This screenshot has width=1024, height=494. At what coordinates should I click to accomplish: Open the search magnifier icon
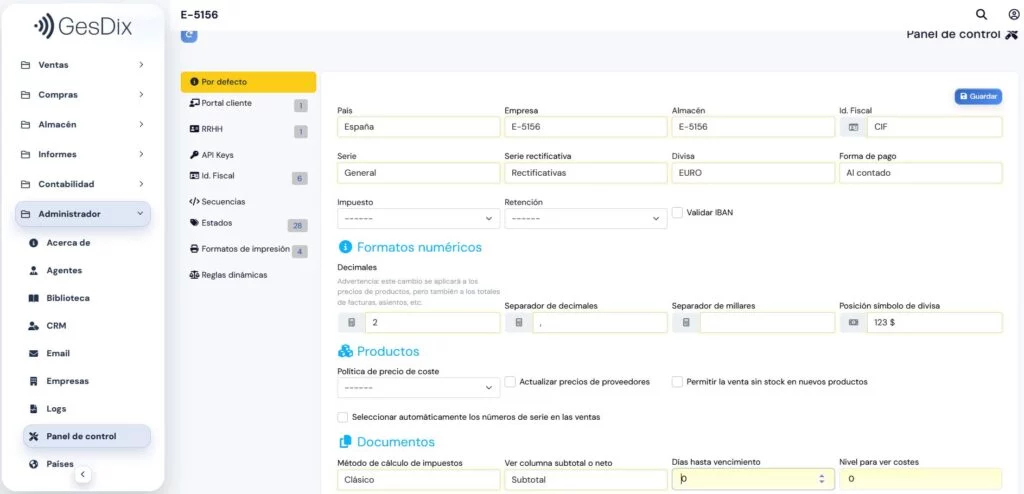(x=981, y=14)
